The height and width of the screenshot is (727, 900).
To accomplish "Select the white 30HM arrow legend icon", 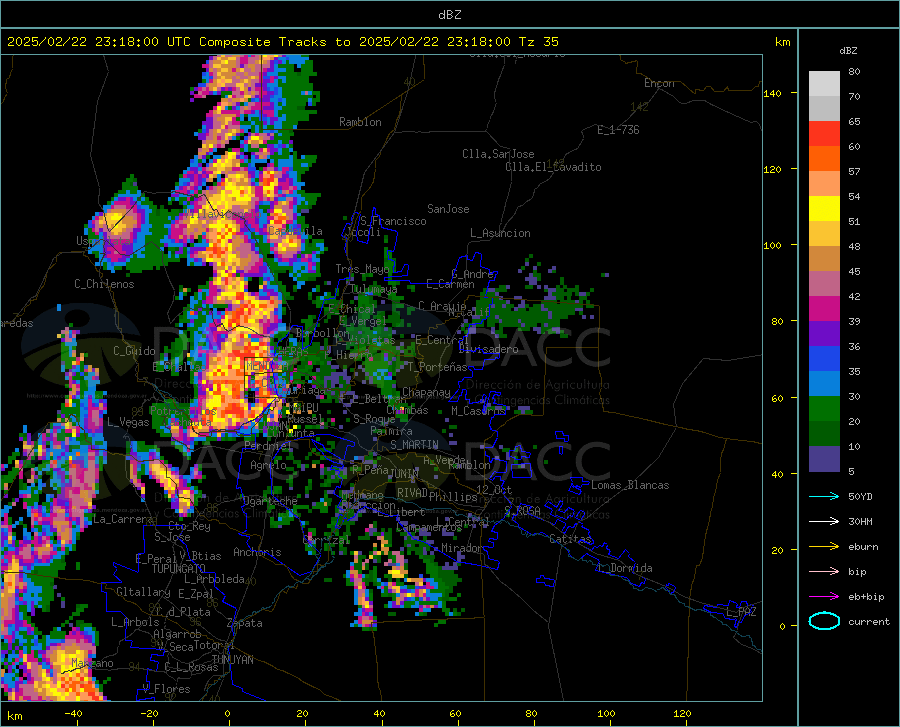I will point(824,521).
